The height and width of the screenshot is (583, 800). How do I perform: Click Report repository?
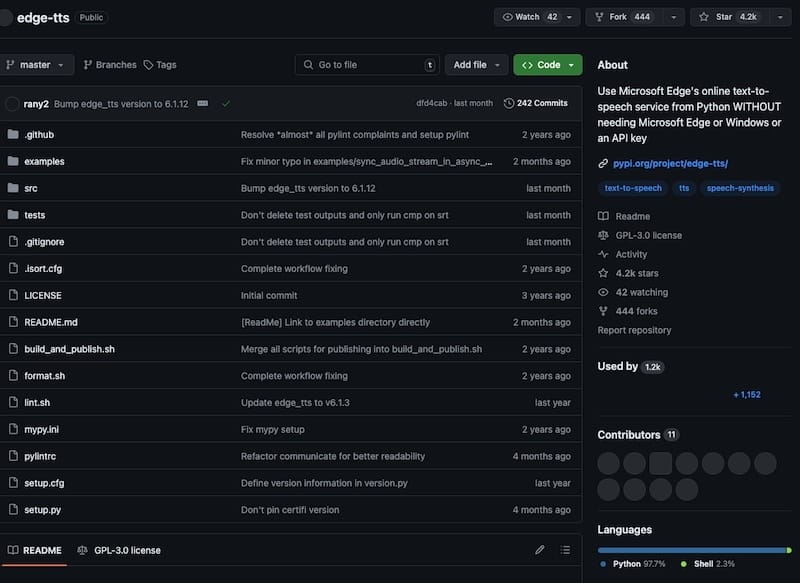click(634, 330)
